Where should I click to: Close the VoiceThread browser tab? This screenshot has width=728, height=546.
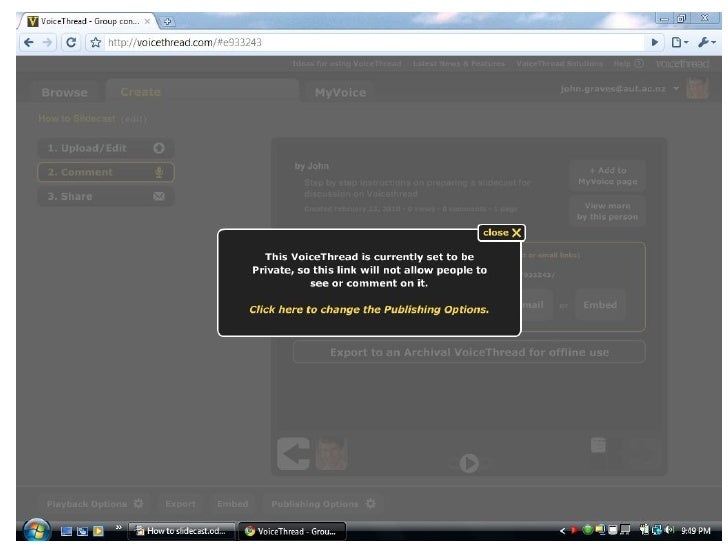pyautogui.click(x=147, y=21)
